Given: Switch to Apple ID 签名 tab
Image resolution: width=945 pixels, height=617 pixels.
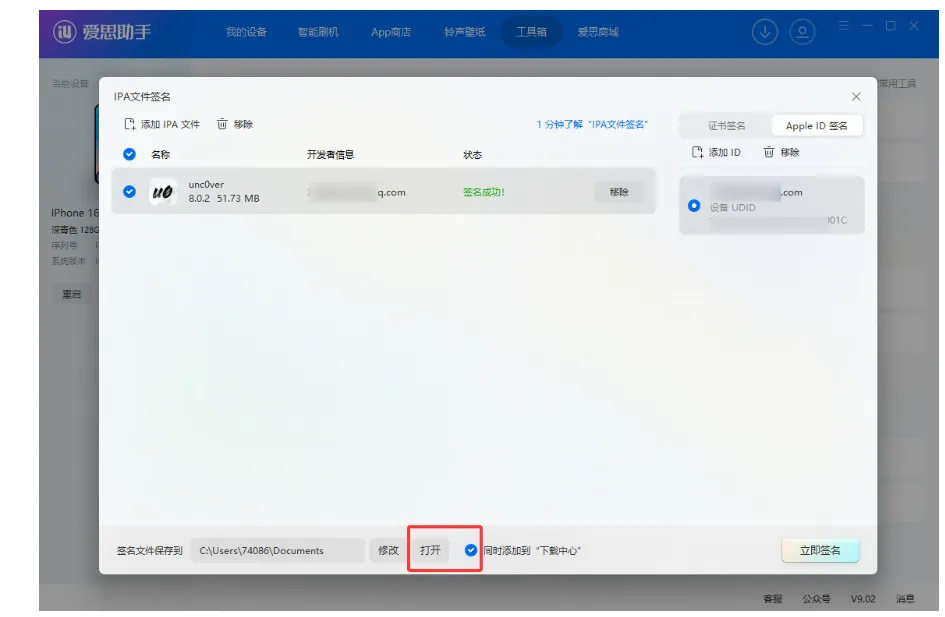Looking at the screenshot, I should coord(817,125).
